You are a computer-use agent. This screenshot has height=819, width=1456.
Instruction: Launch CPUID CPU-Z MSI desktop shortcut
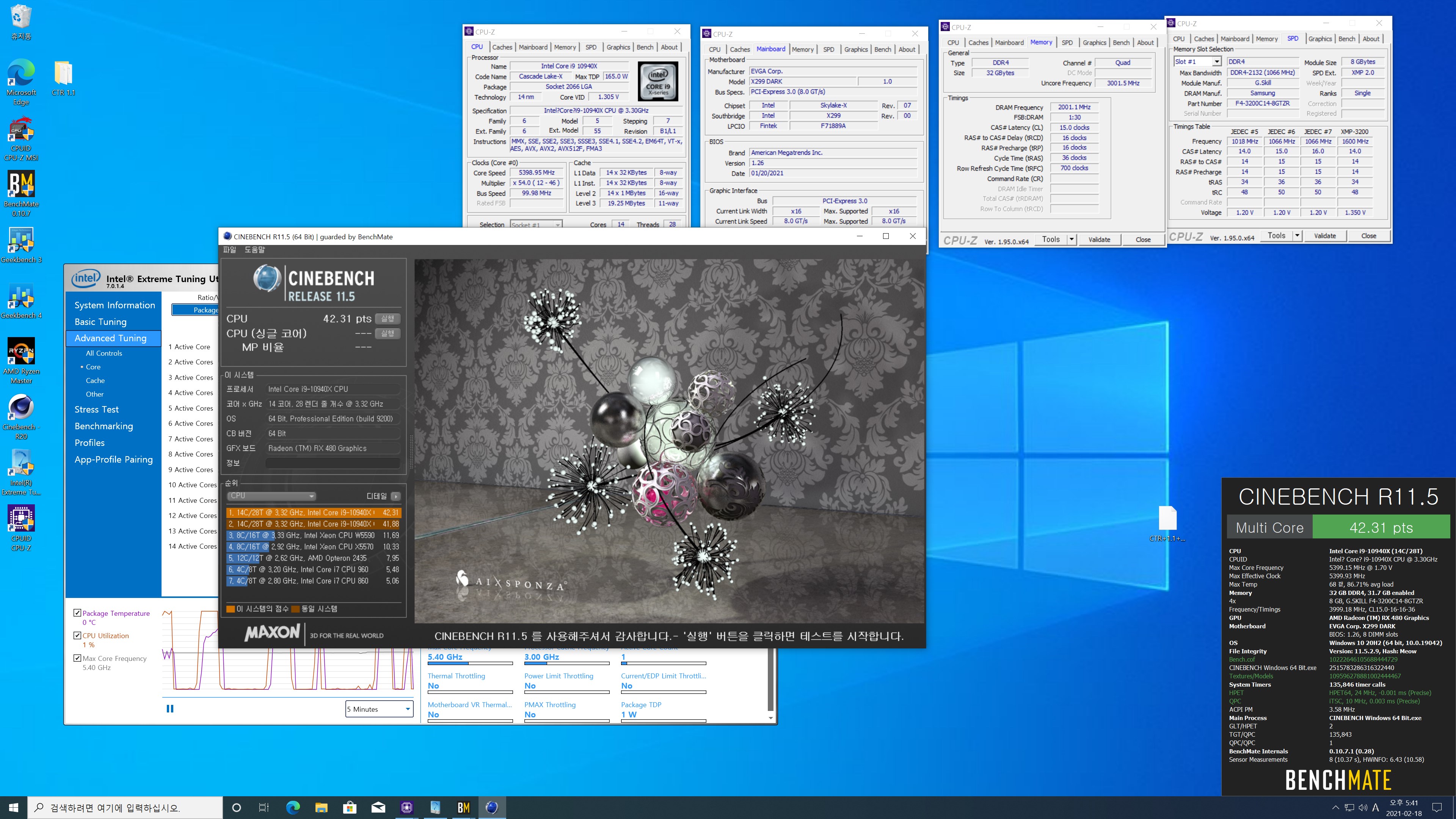(x=21, y=139)
